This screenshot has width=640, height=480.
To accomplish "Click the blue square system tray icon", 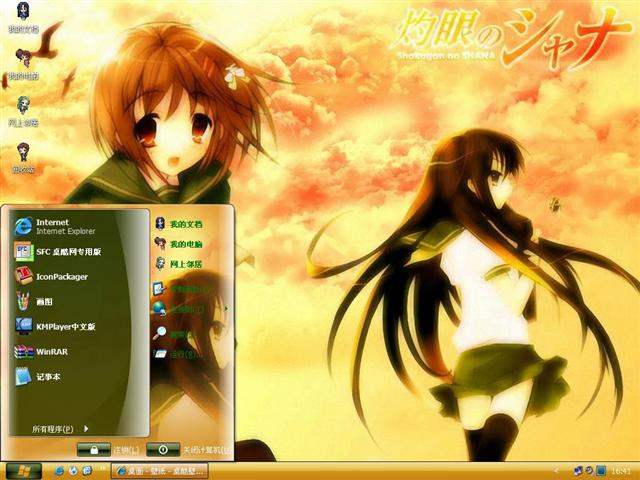I will point(601,471).
